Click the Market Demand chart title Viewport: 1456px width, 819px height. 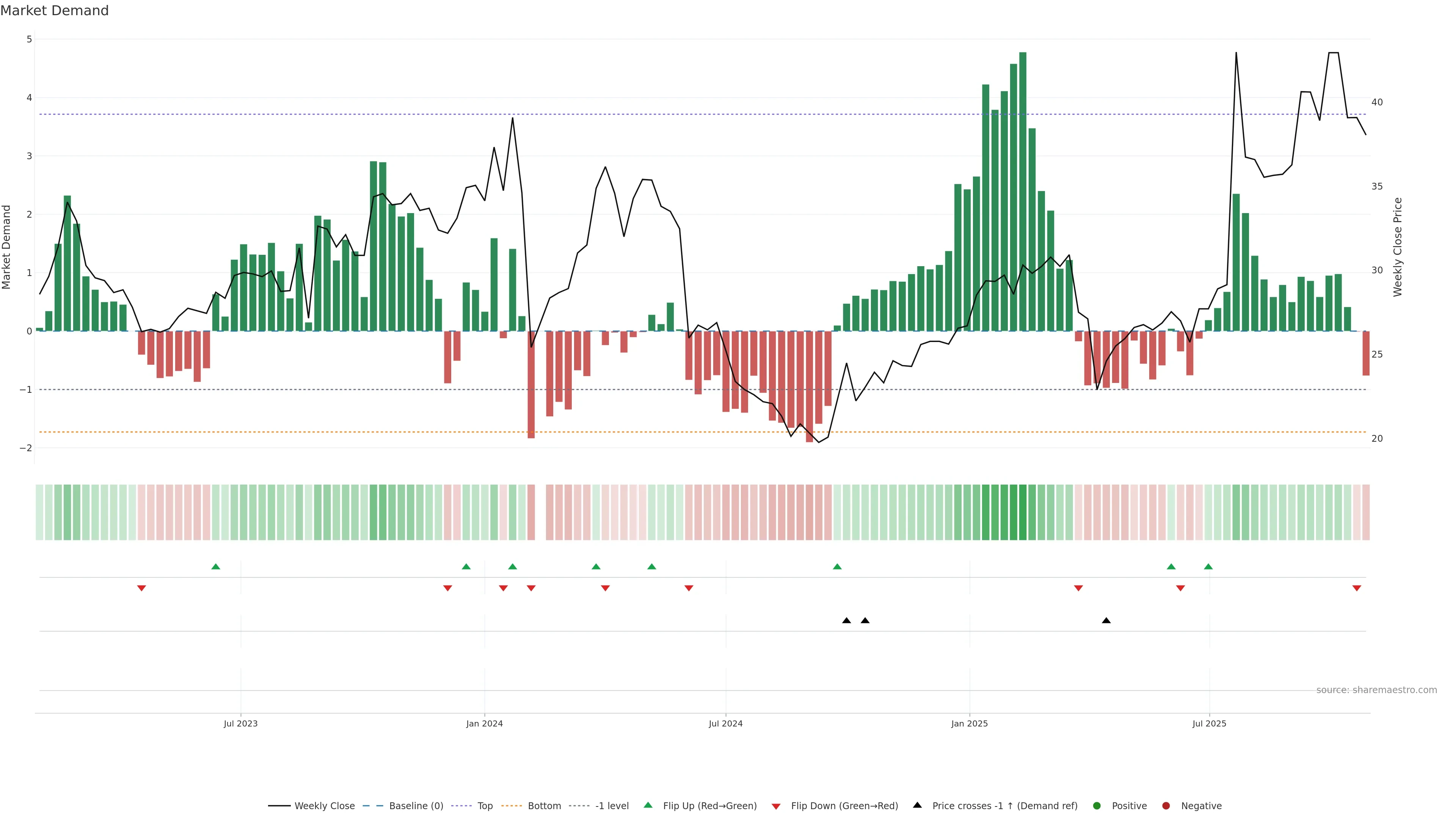pyautogui.click(x=54, y=11)
